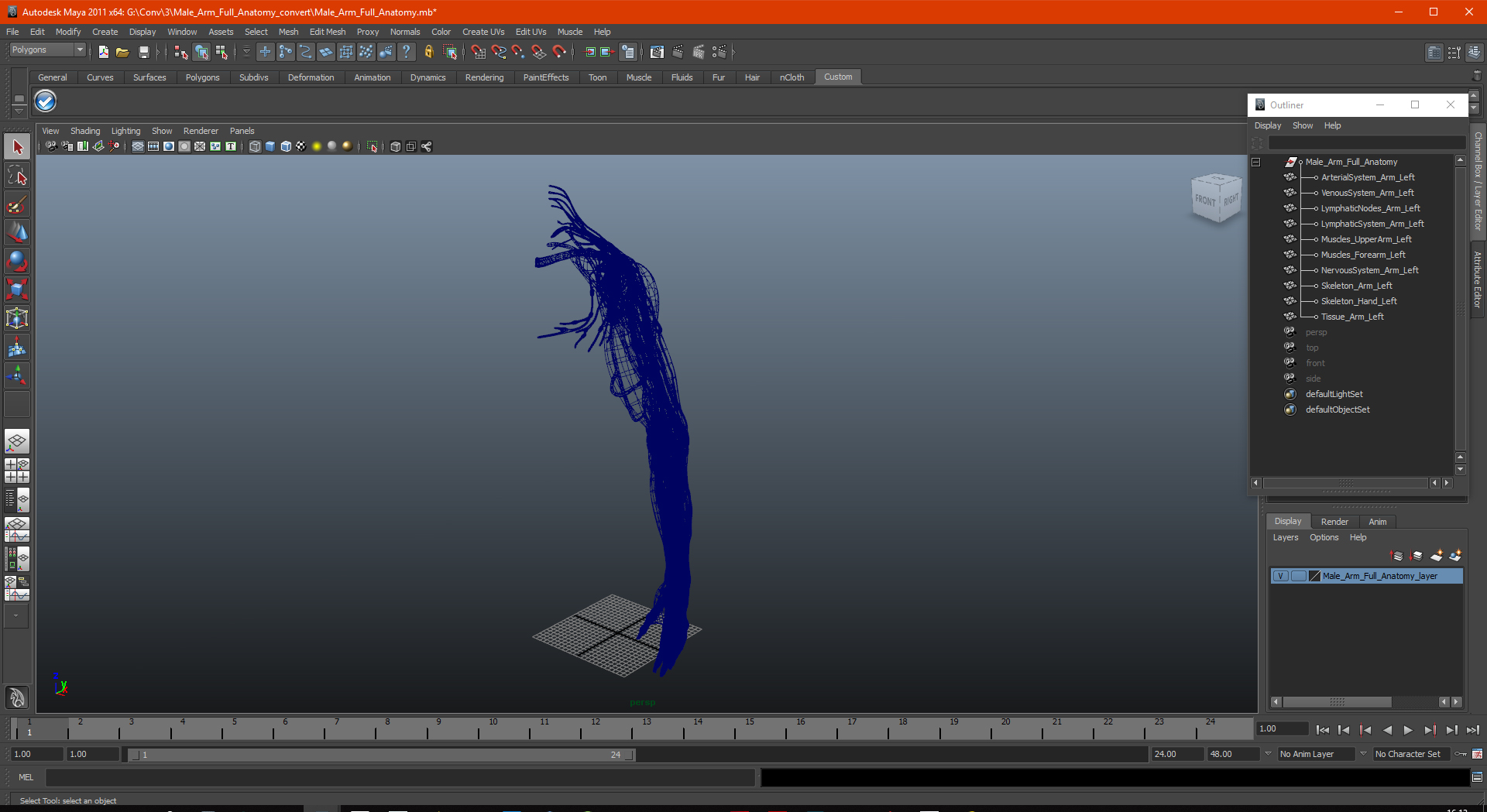The width and height of the screenshot is (1487, 812).
Task: Click the question mark help icon
Action: (x=406, y=52)
